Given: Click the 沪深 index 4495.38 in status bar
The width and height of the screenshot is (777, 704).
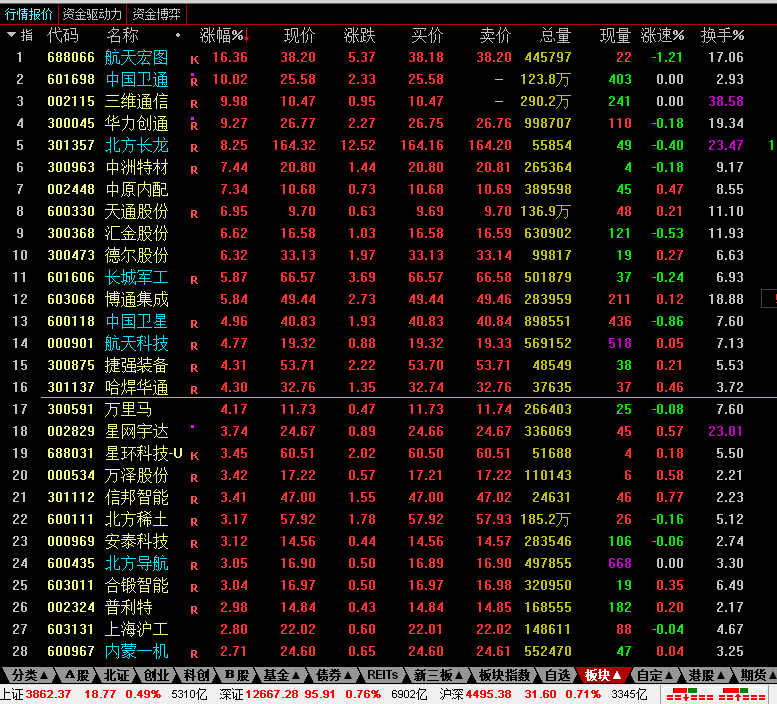Looking at the screenshot, I should coord(488,694).
